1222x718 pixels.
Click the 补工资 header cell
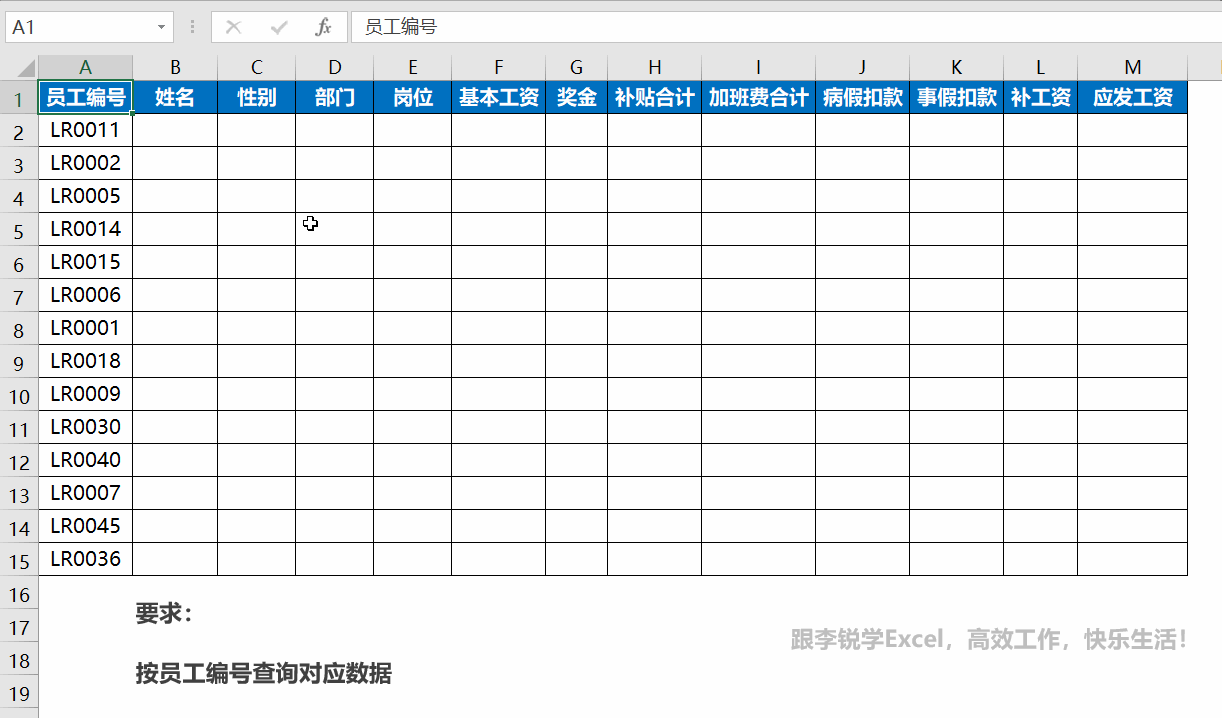pos(1041,97)
